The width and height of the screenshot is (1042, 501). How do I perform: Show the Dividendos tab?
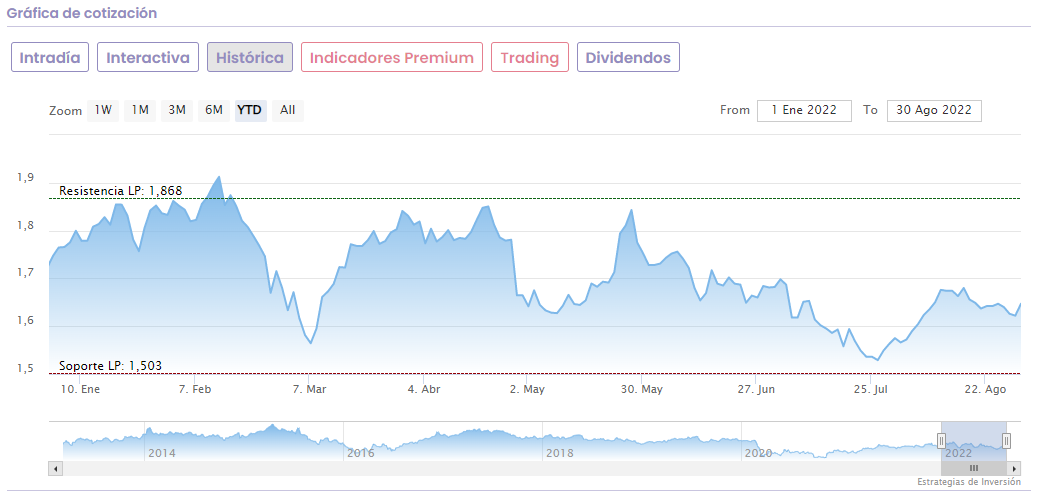[628, 58]
